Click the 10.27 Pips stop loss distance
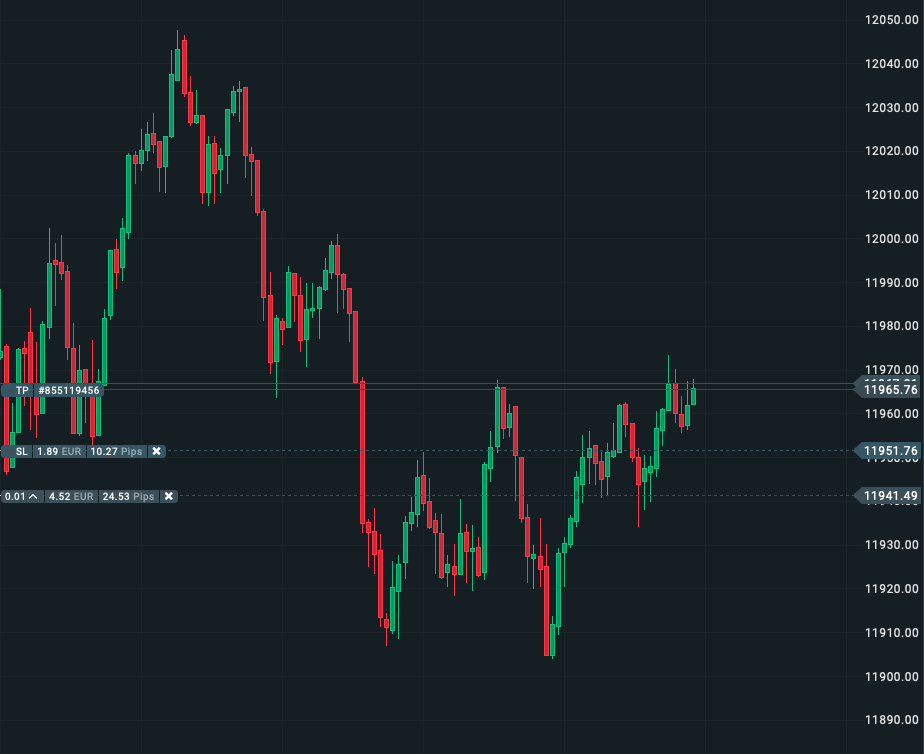Viewport: 924px width, 754px height. tap(117, 452)
